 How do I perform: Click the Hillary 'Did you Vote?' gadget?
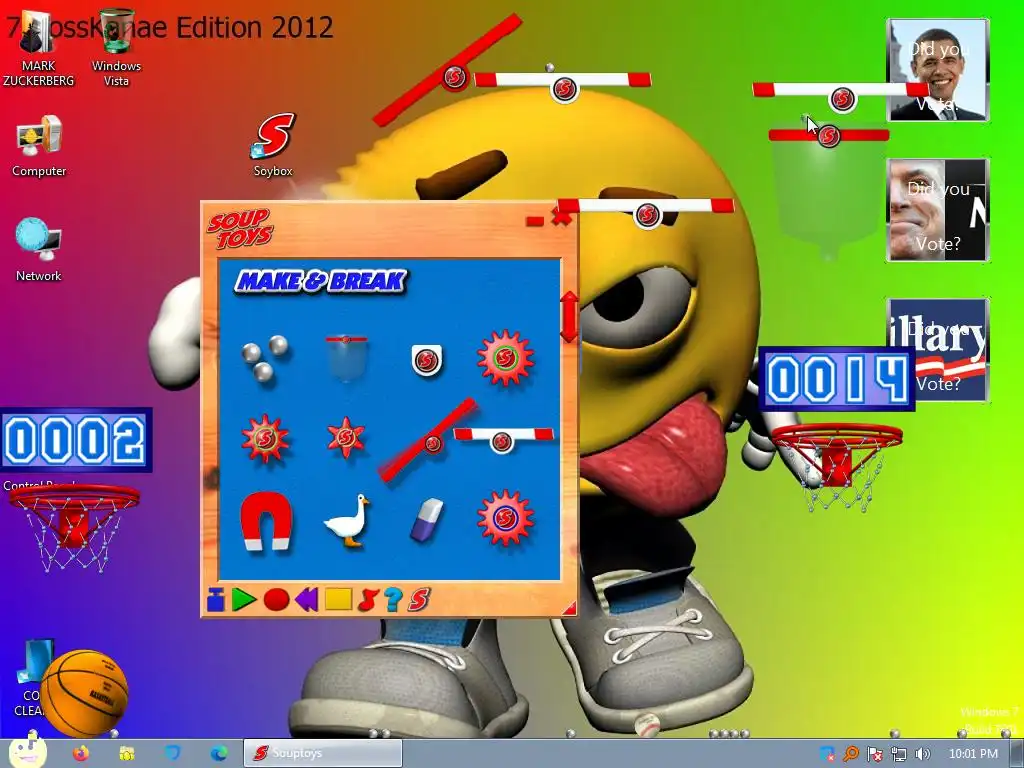click(x=938, y=350)
